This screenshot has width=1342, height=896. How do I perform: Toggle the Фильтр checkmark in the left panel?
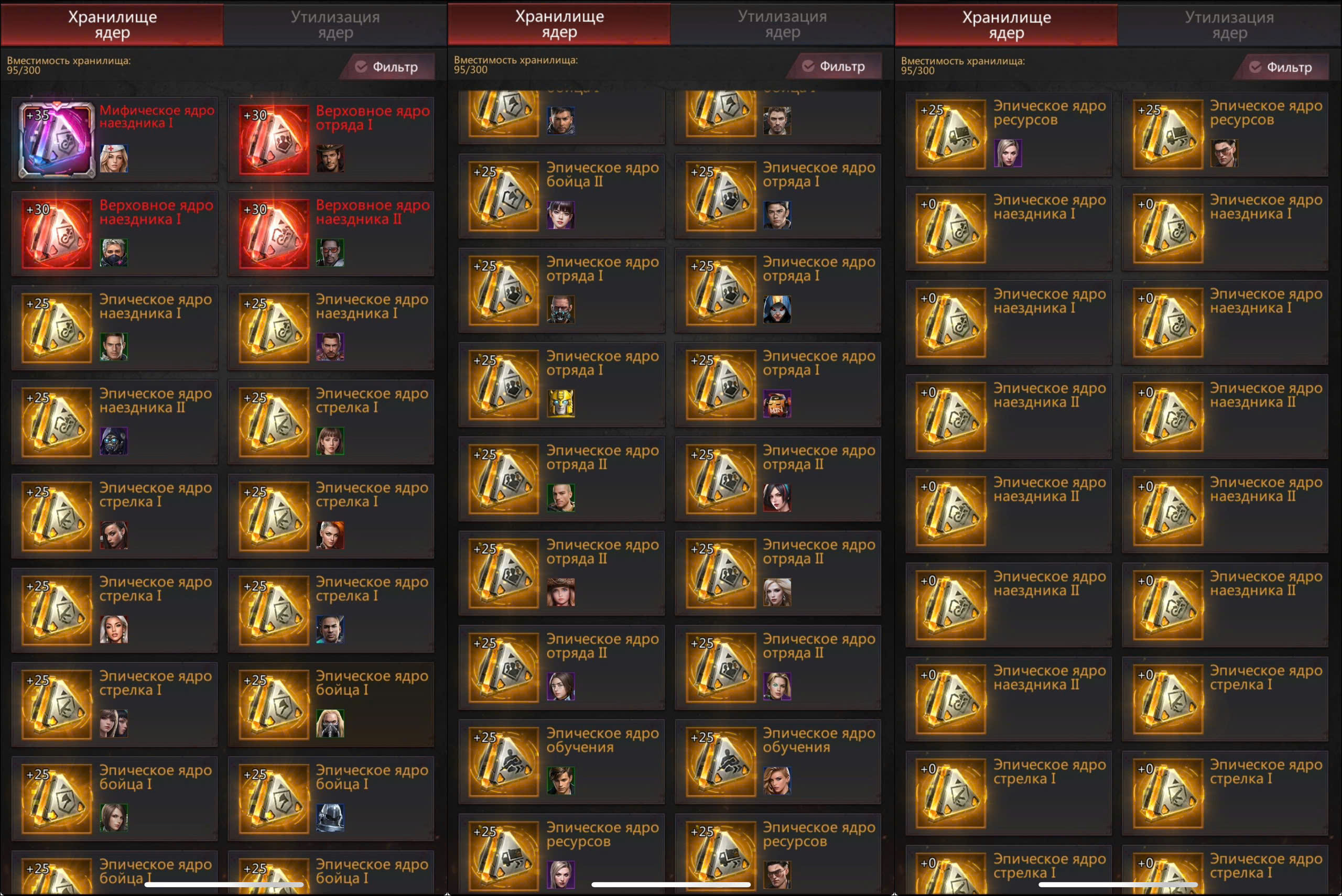click(x=361, y=67)
